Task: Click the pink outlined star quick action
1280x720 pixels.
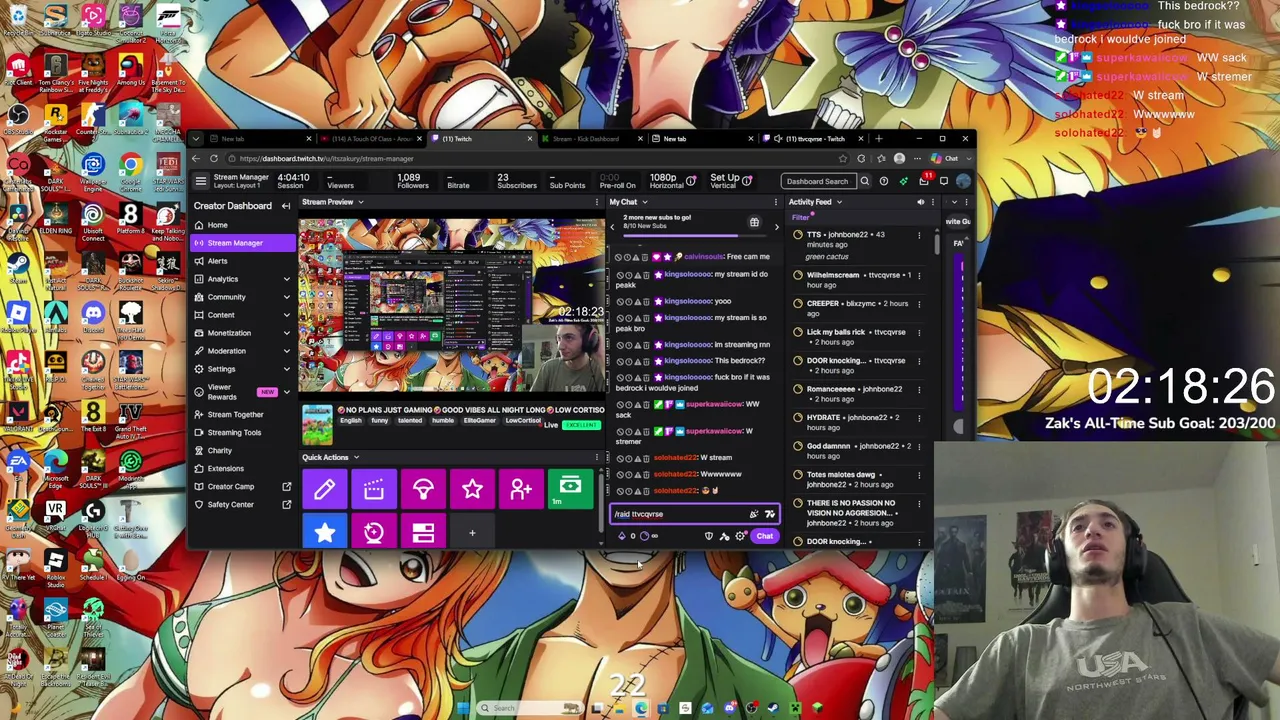Action: (472, 489)
